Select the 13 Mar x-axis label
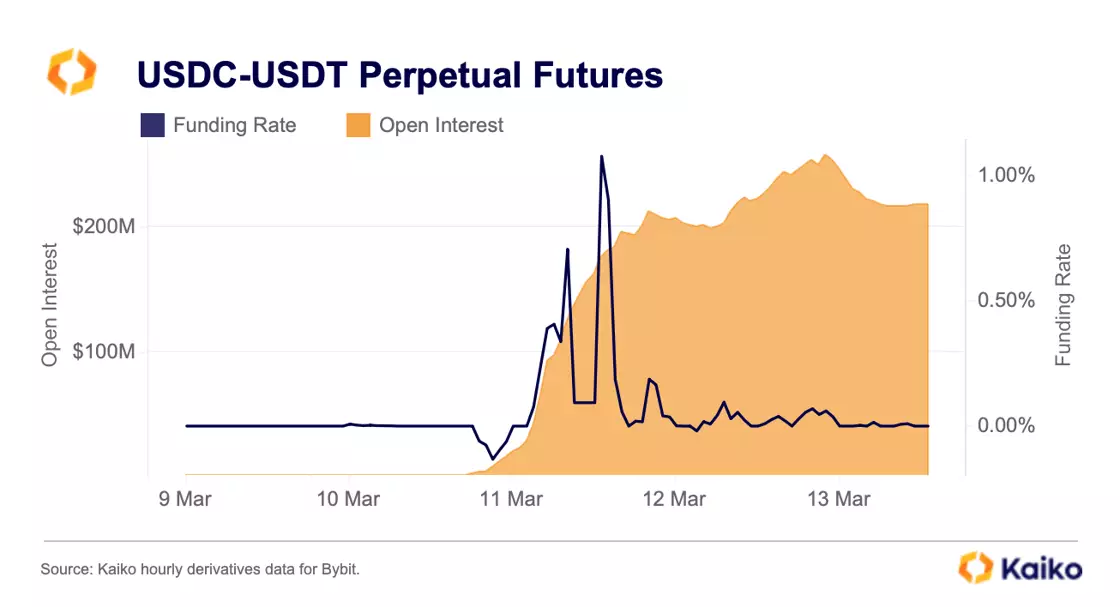Viewport: 1120px width, 607px height. (837, 499)
